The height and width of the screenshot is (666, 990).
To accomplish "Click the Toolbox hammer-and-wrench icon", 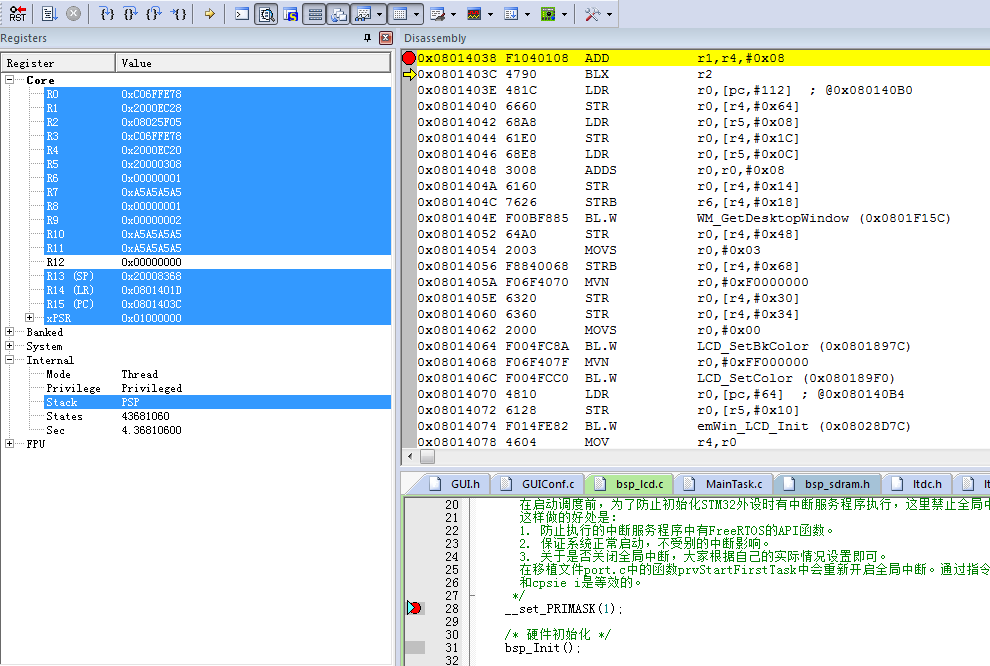I will (x=592, y=14).
